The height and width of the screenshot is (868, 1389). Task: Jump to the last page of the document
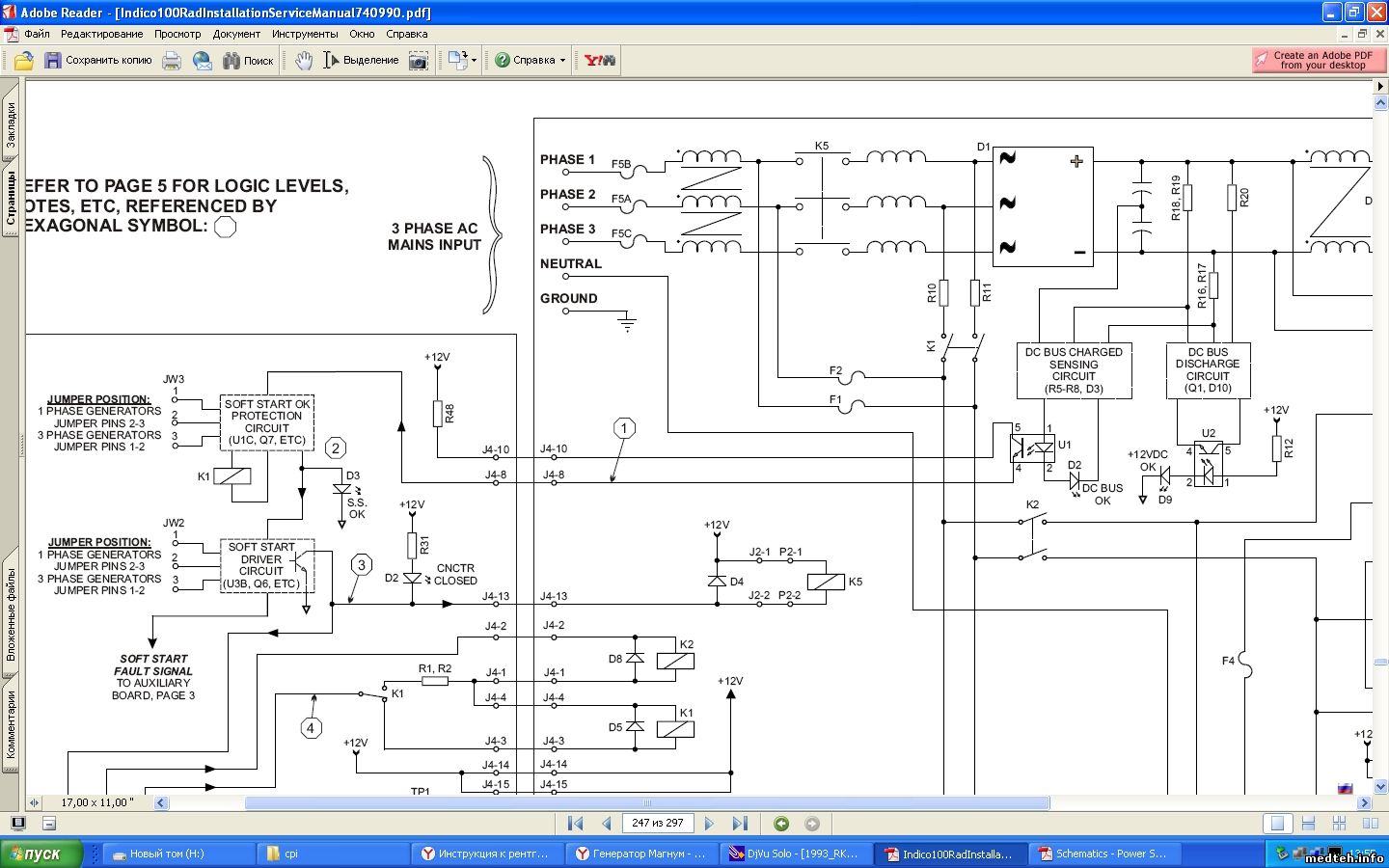point(740,824)
